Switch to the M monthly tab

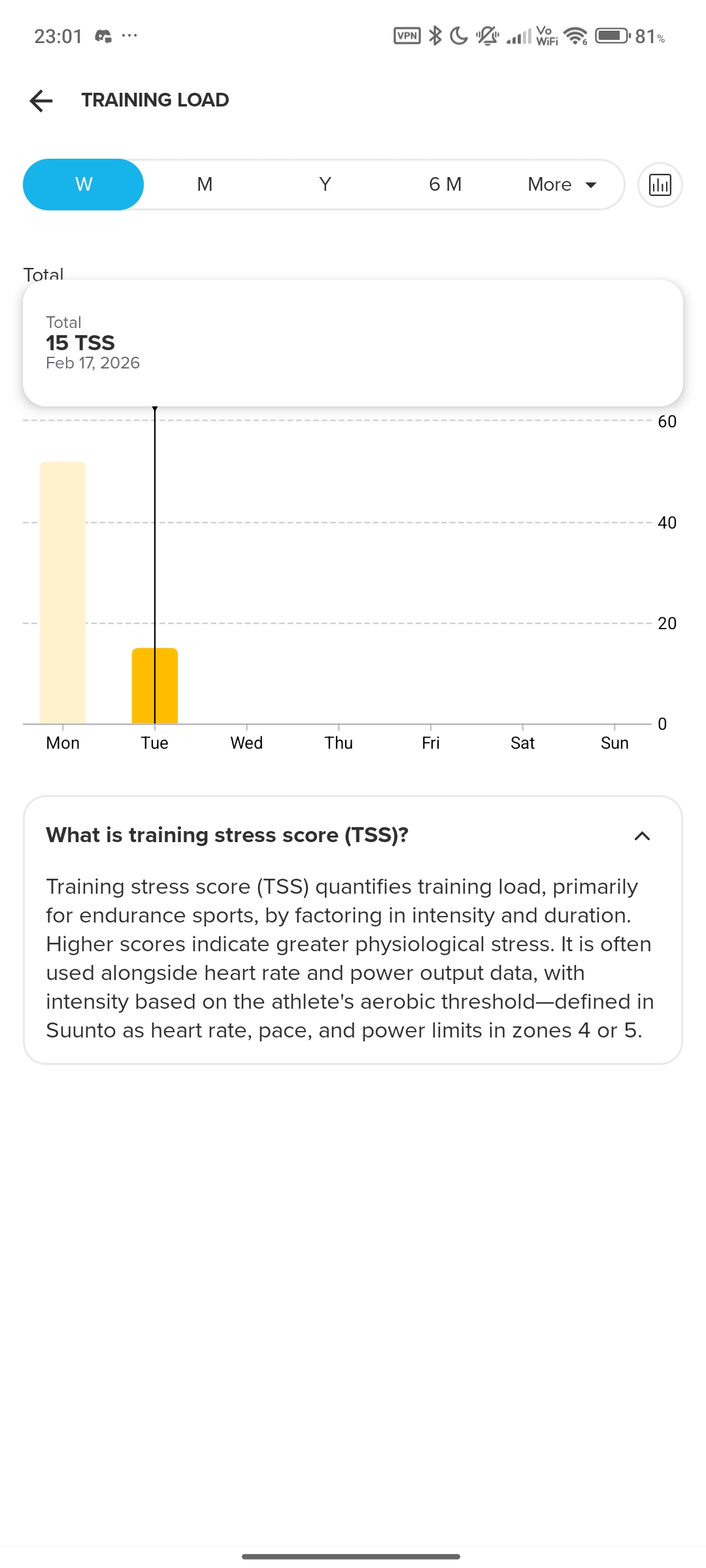(x=205, y=185)
